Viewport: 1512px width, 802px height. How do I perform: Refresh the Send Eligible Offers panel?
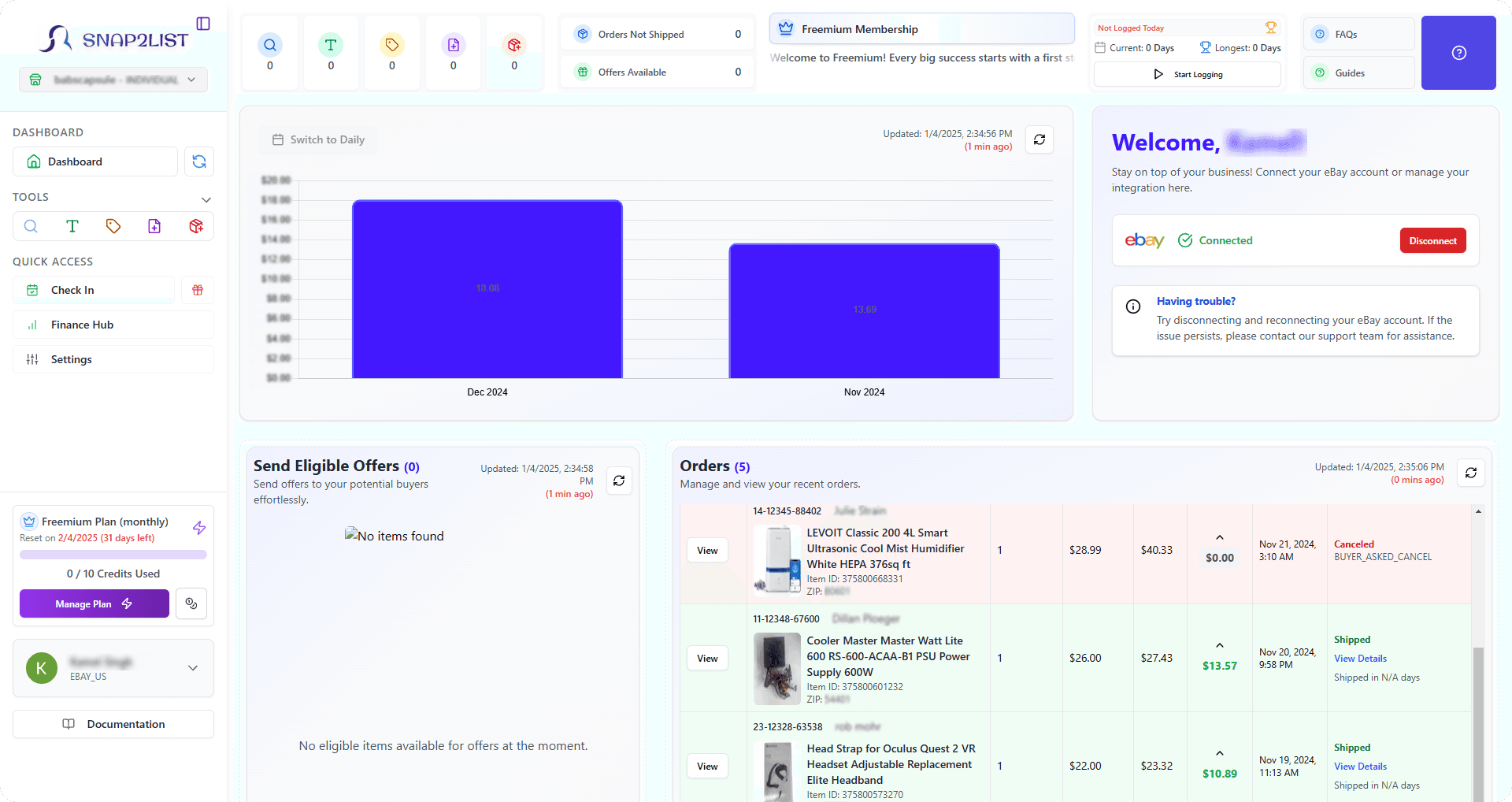(619, 481)
